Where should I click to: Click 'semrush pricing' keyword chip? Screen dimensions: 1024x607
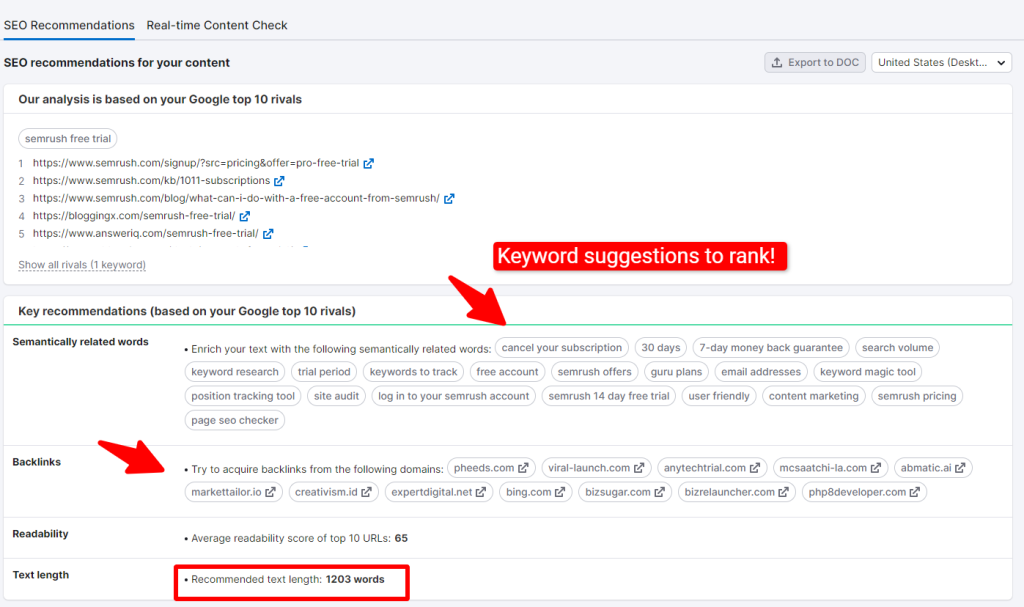click(917, 396)
